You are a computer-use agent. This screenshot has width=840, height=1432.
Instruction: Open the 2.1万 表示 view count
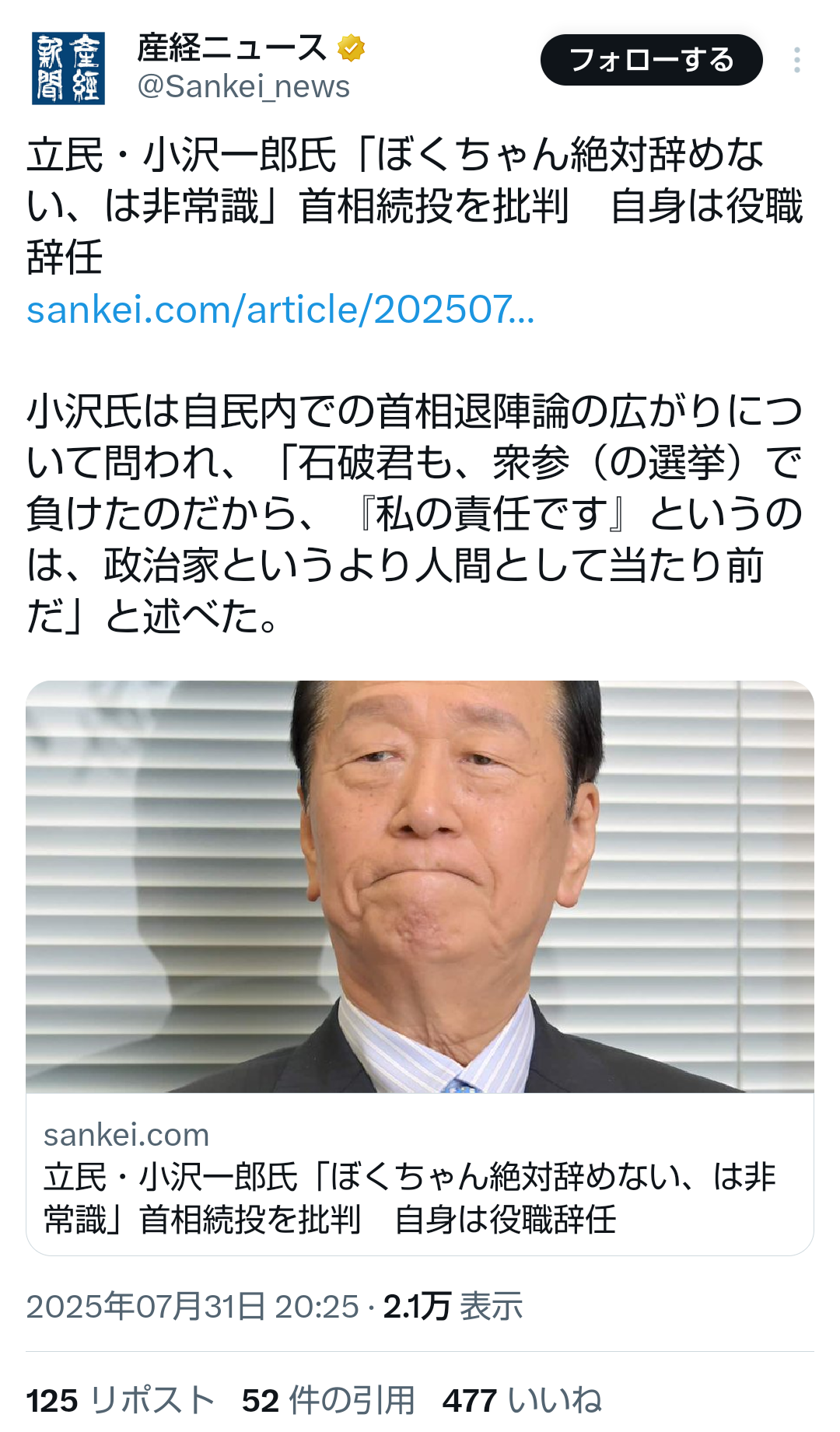pos(453,1306)
